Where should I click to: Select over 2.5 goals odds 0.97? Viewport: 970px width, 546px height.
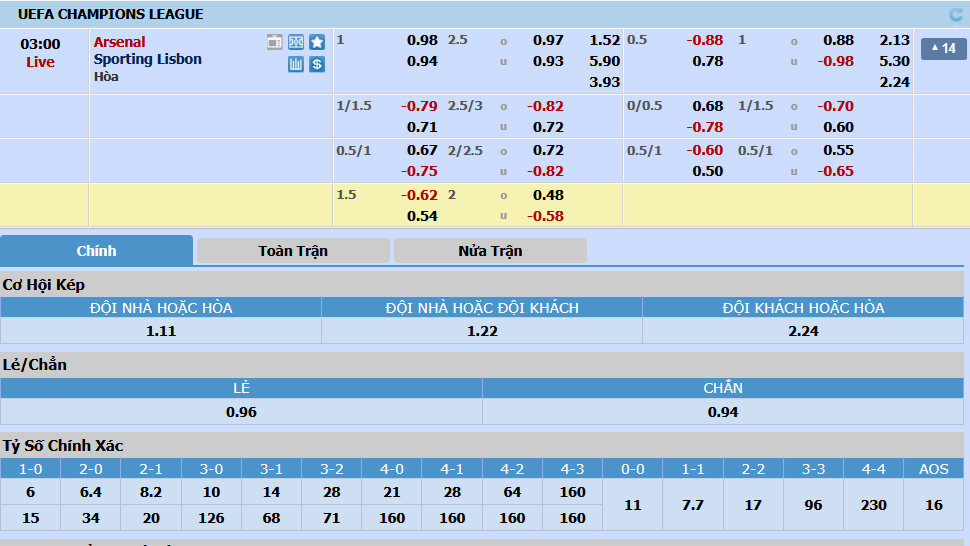click(548, 40)
